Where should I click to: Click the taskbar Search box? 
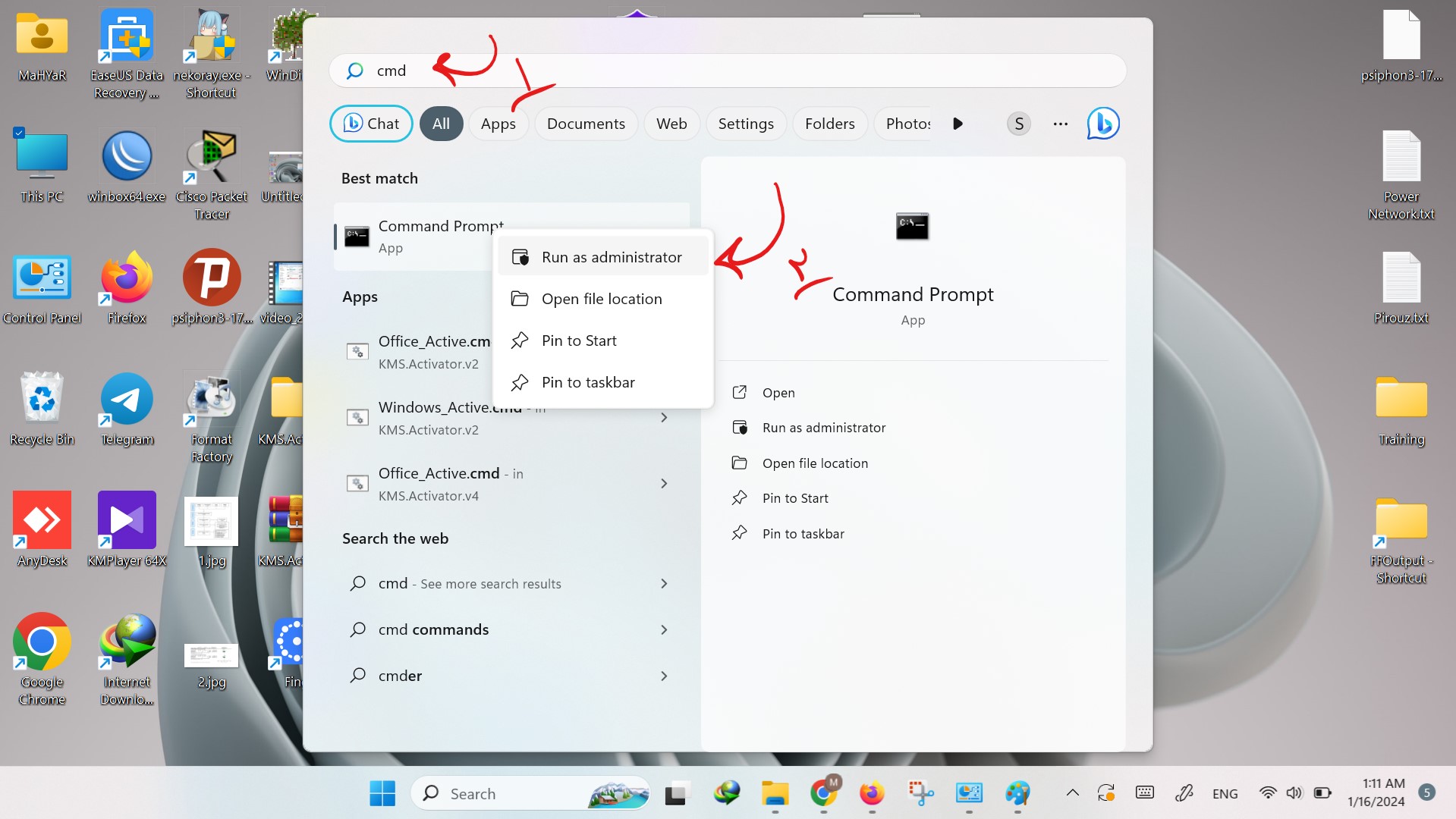tap(530, 793)
